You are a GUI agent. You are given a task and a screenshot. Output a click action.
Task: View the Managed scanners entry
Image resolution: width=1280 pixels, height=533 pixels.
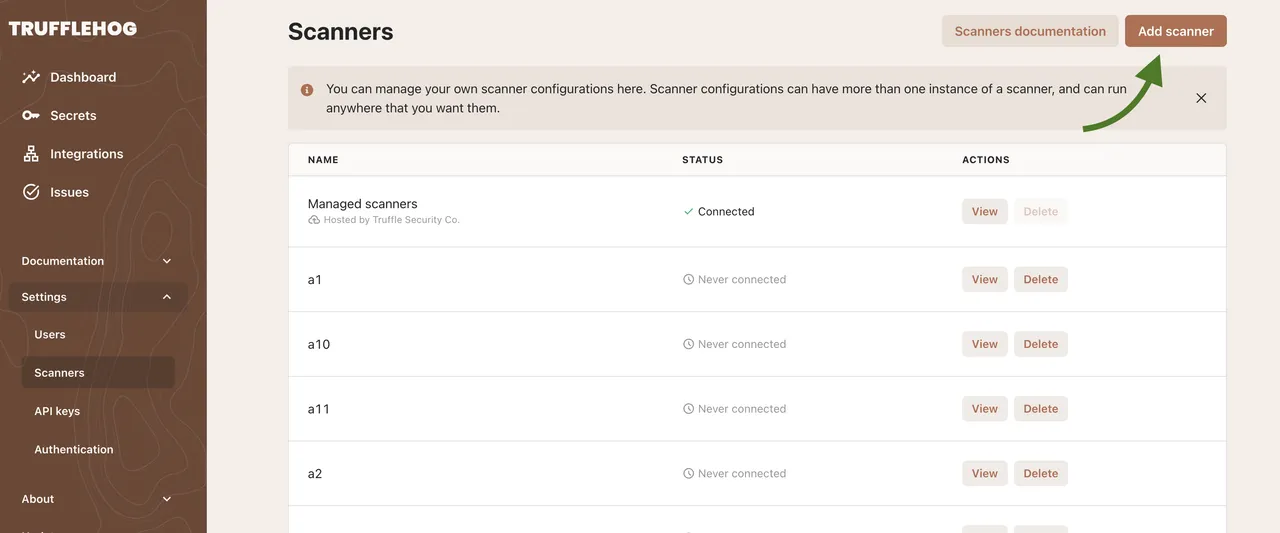[984, 212]
